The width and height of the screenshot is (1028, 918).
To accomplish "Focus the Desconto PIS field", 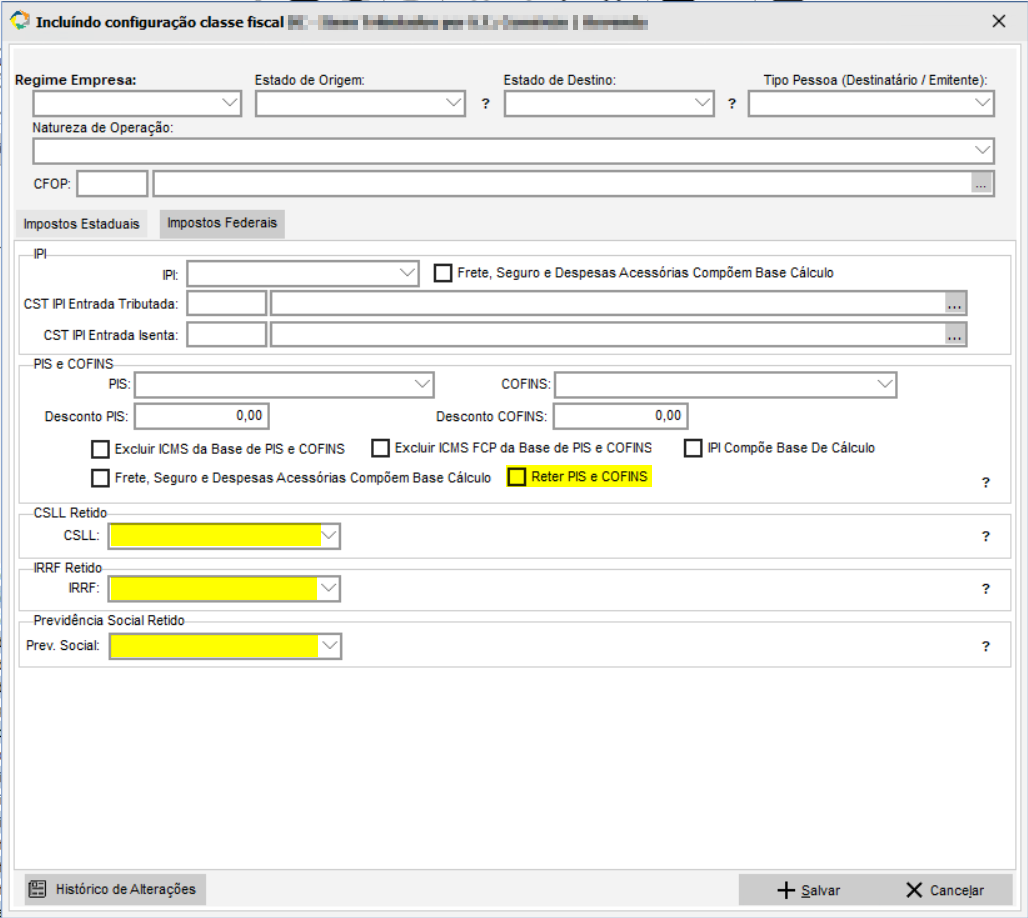I will (202, 416).
